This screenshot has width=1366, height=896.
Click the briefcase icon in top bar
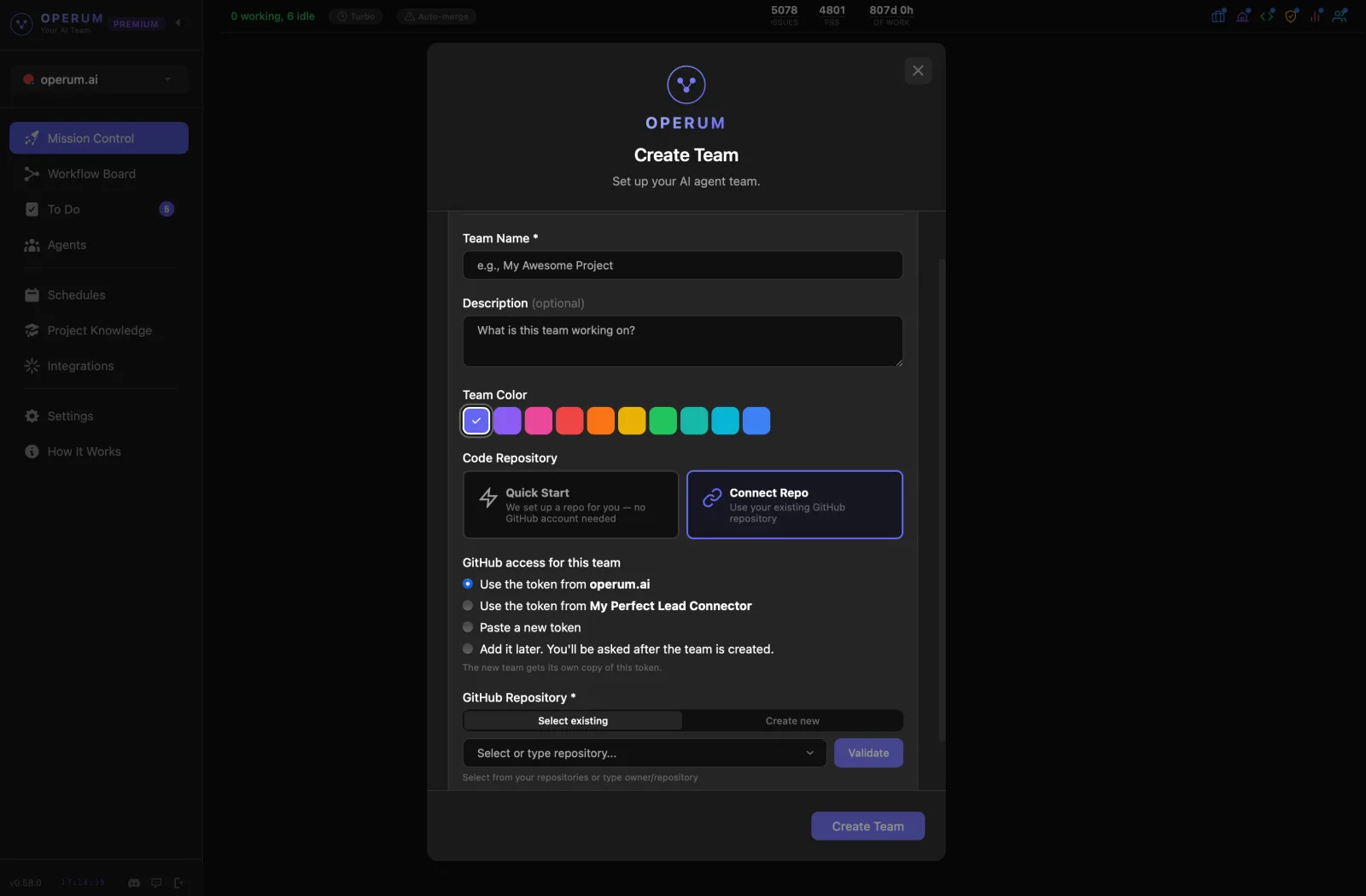(1218, 15)
